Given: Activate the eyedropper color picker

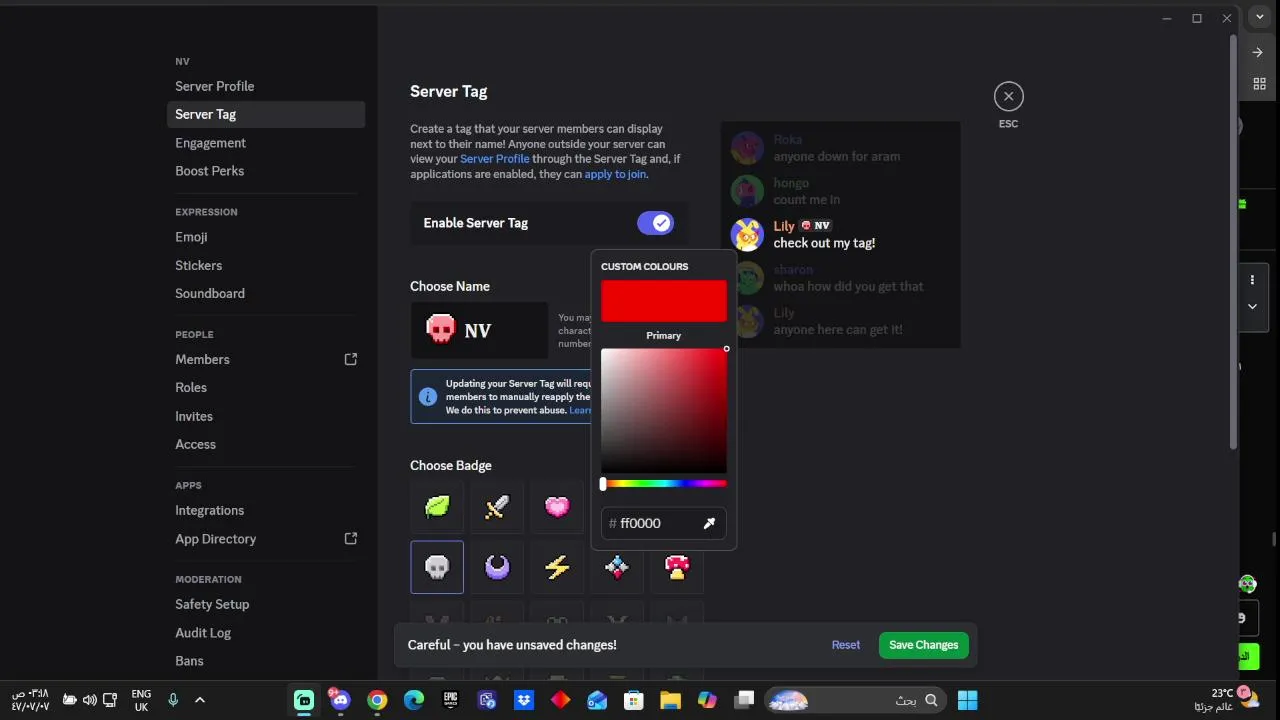Looking at the screenshot, I should click(709, 523).
